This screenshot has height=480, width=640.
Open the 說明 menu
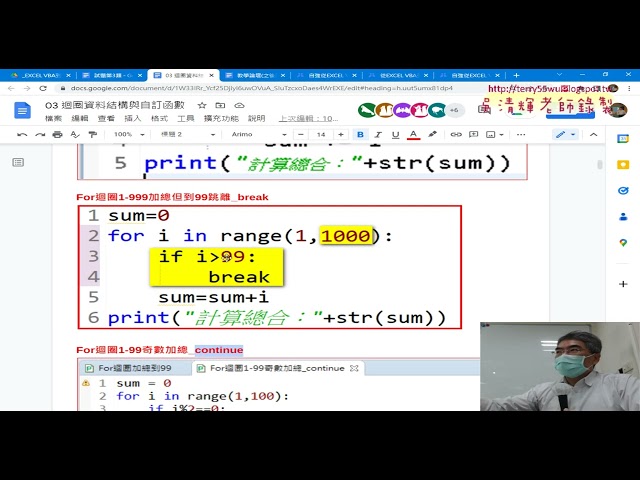click(x=256, y=118)
